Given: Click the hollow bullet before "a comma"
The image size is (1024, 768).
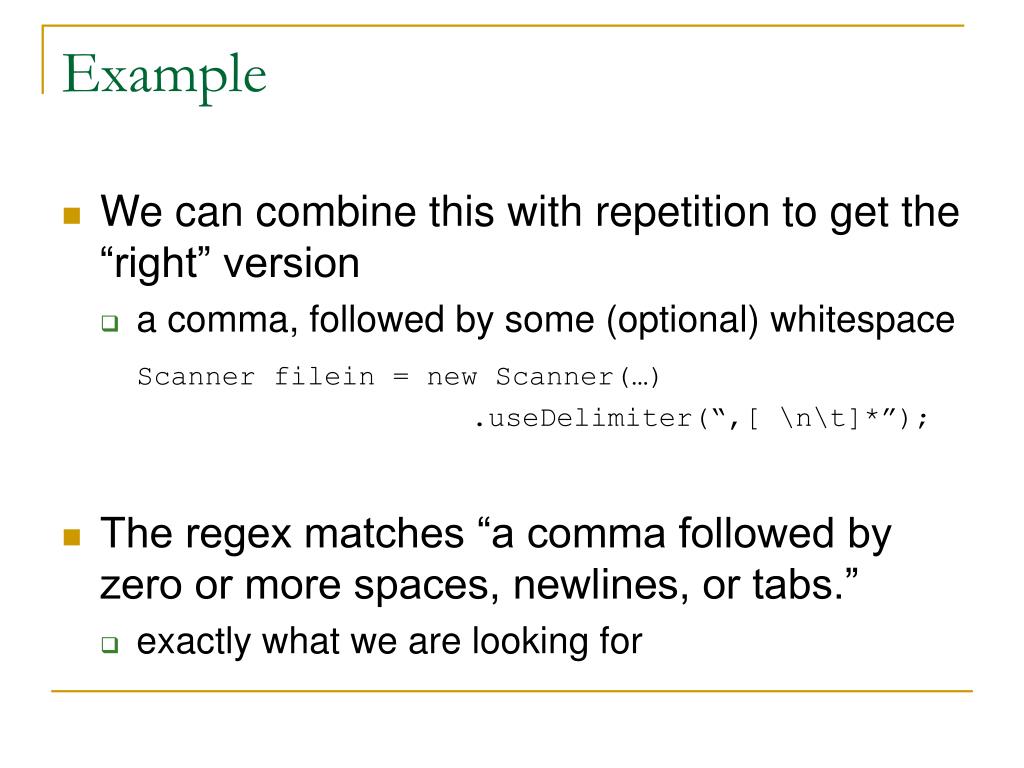Looking at the screenshot, I should pyautogui.click(x=110, y=323).
